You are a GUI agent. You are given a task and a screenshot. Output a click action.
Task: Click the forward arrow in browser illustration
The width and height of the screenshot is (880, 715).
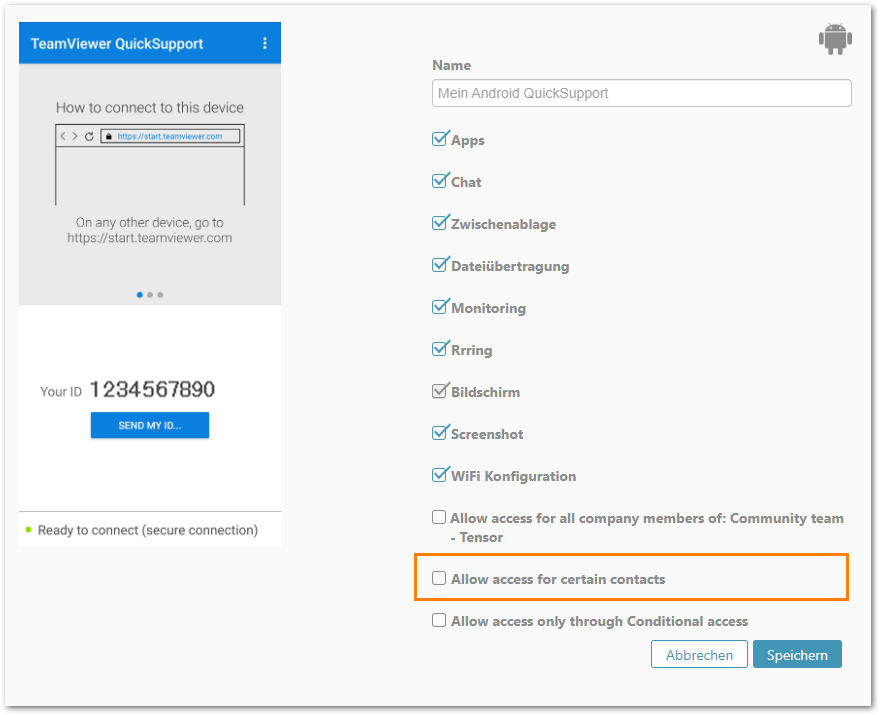pyautogui.click(x=75, y=136)
